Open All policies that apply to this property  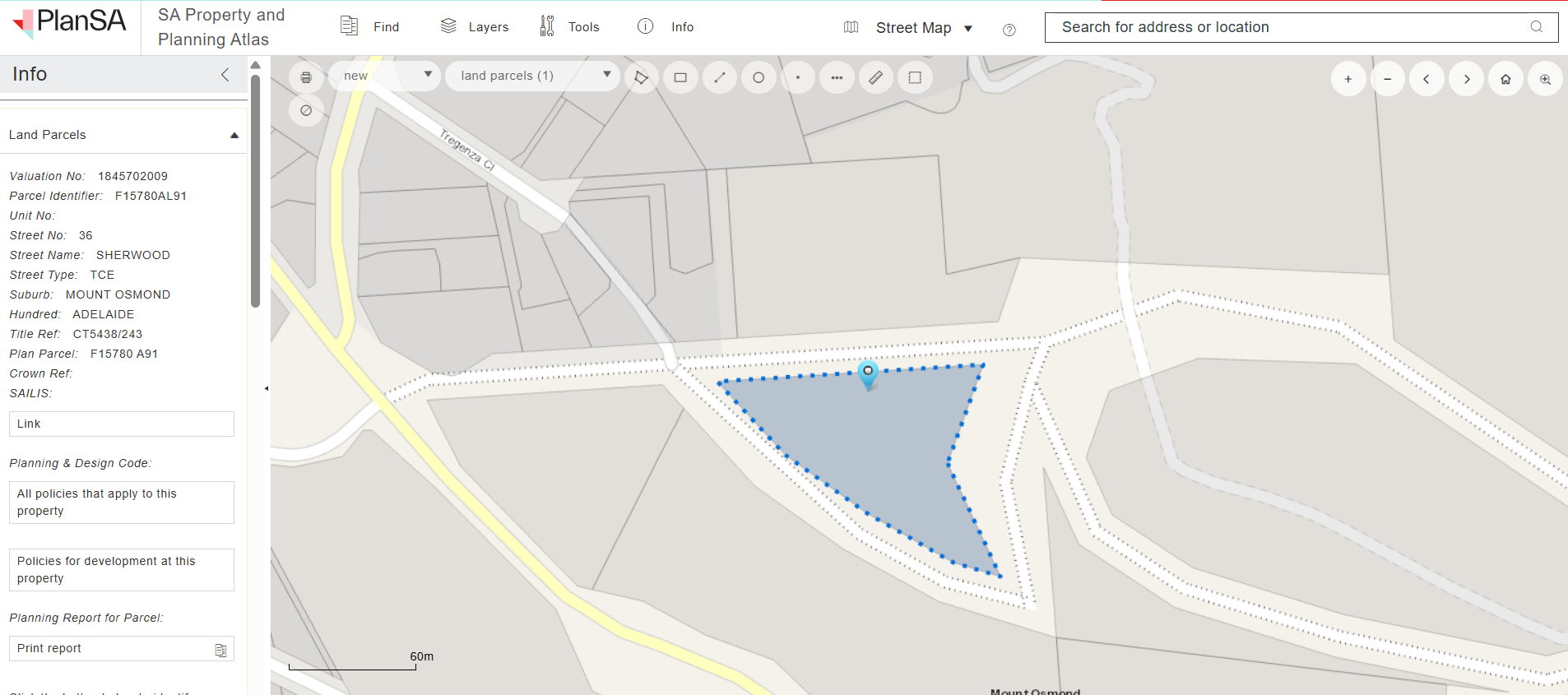[x=122, y=503]
